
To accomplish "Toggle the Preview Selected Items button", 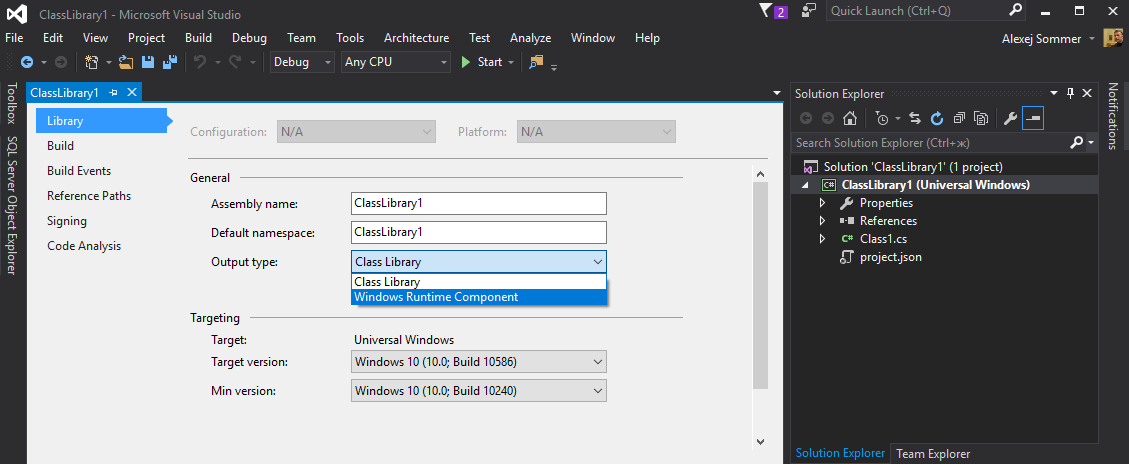I will (1033, 118).
